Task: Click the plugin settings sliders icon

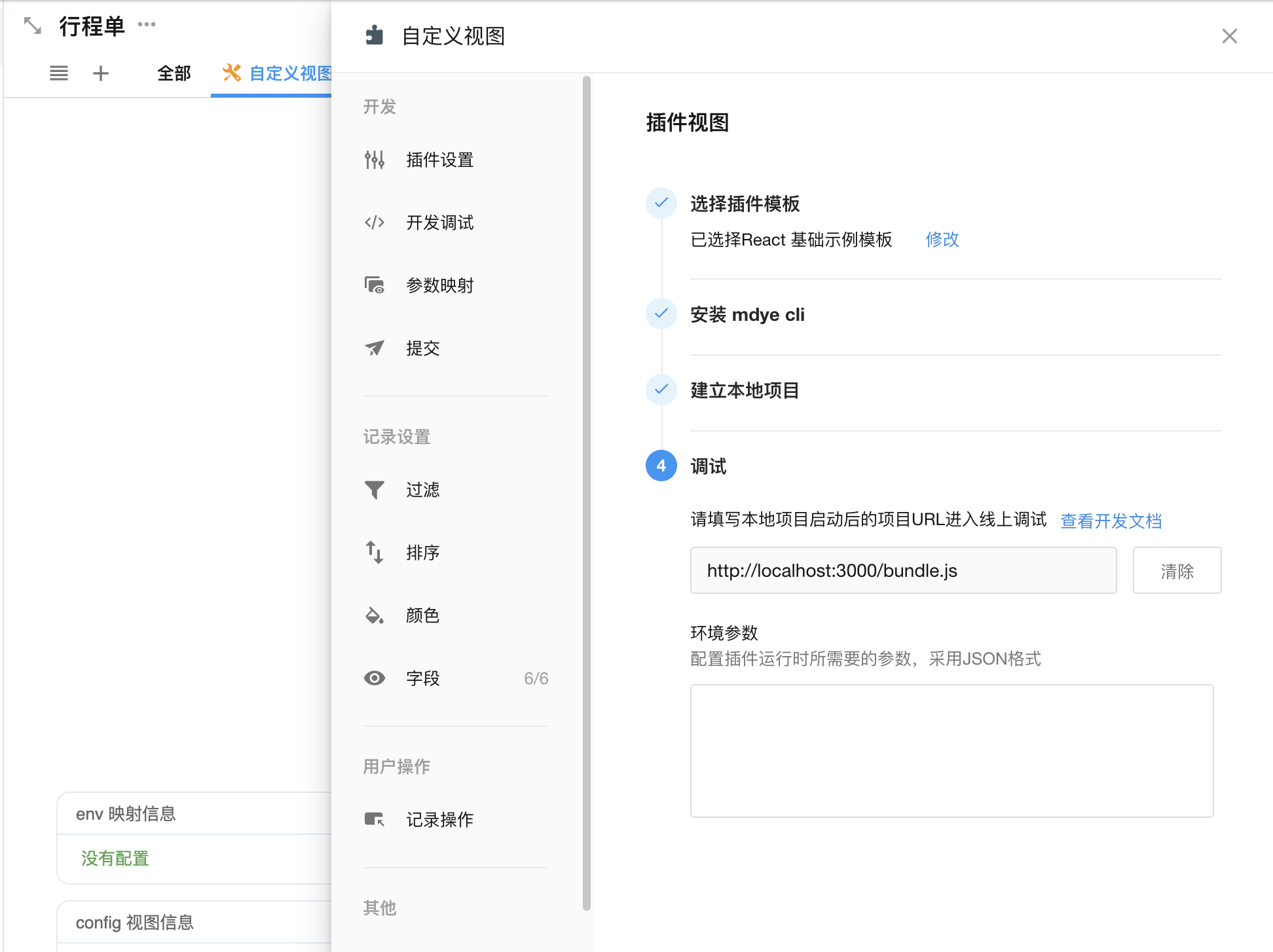Action: pos(375,160)
